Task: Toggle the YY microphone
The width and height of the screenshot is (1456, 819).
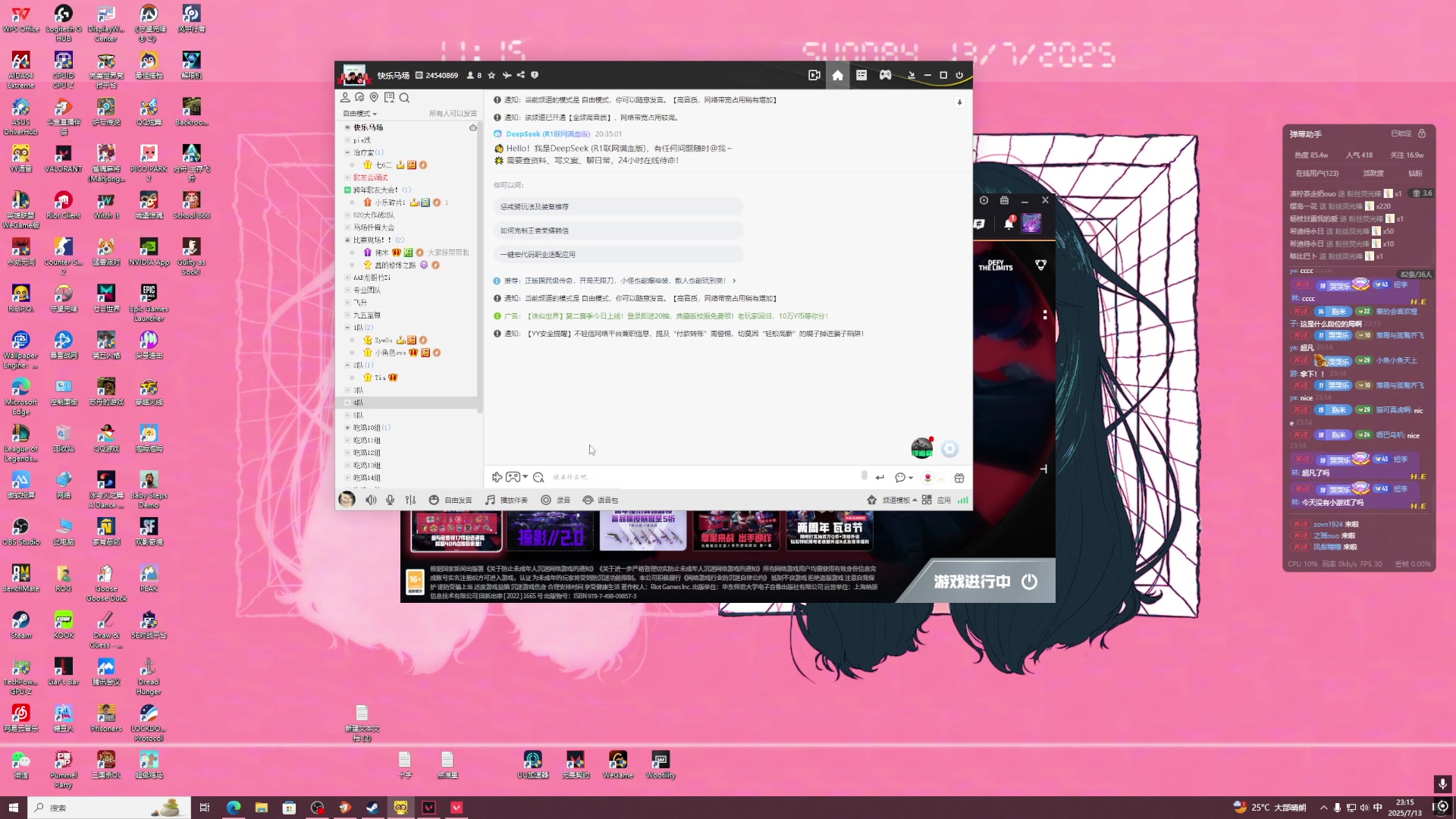Action: [390, 500]
